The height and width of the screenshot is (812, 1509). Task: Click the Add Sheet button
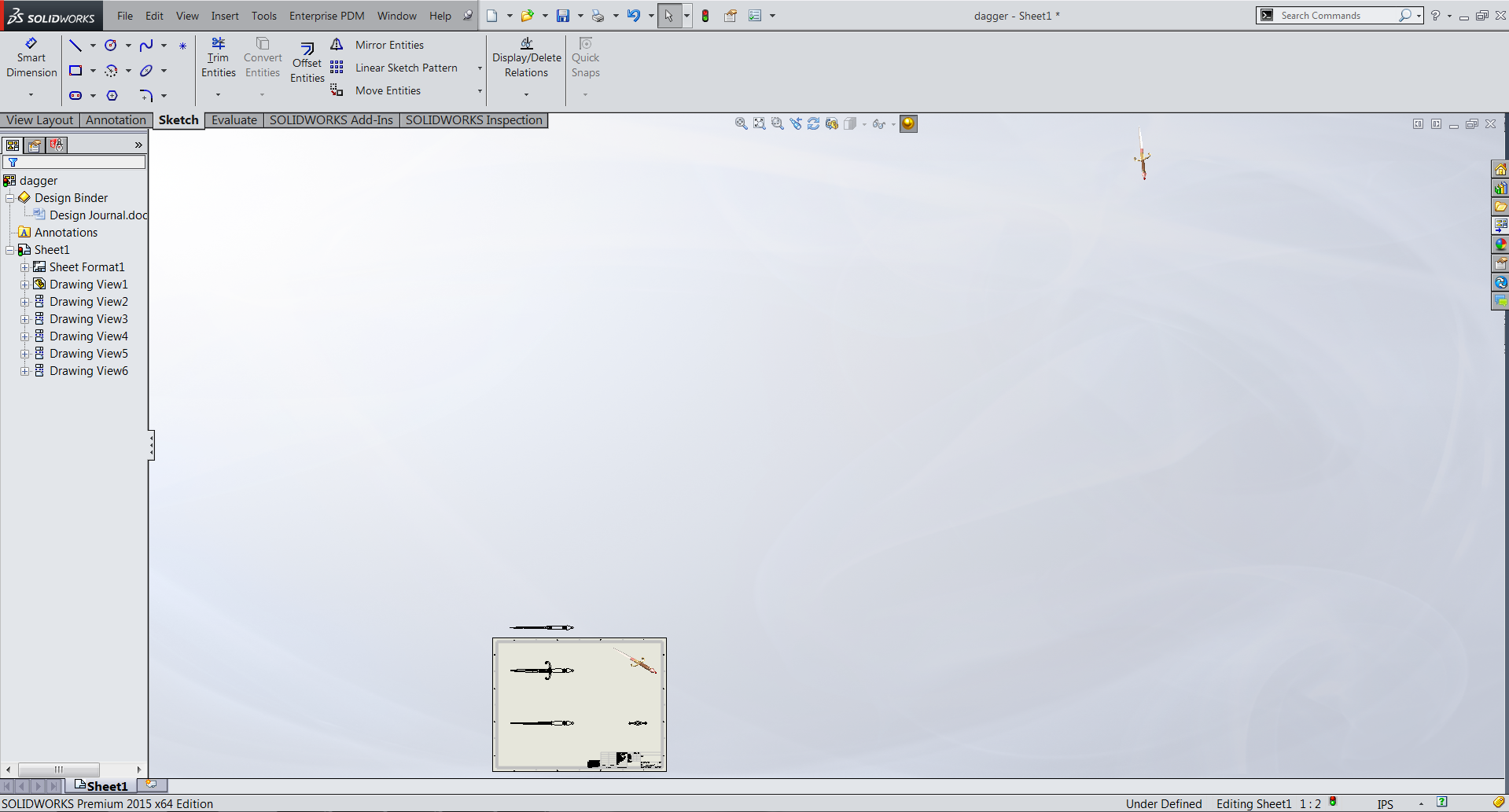coord(152,784)
